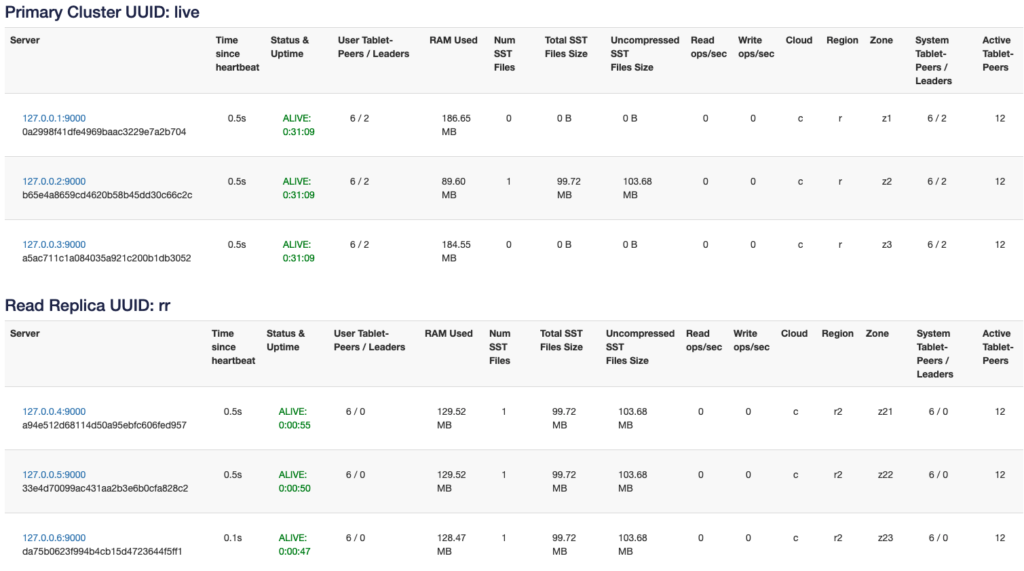Open the 127.0.0.1:9000 server link

click(x=54, y=118)
